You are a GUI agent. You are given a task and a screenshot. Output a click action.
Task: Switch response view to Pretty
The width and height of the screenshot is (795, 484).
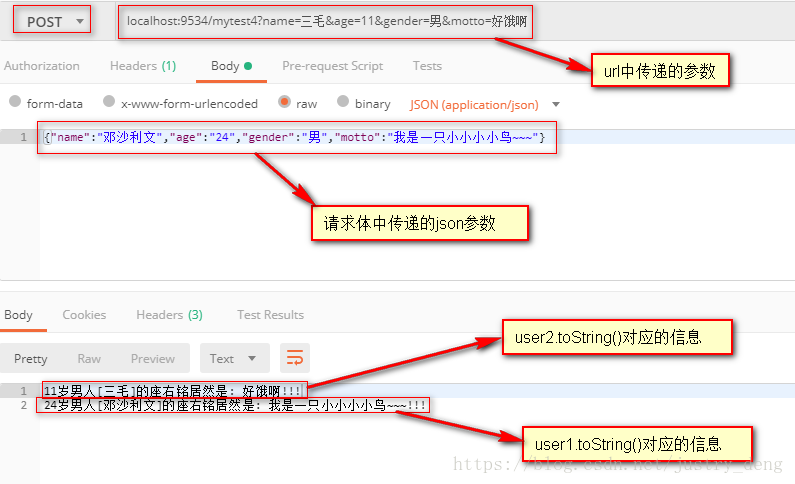pyautogui.click(x=30, y=358)
